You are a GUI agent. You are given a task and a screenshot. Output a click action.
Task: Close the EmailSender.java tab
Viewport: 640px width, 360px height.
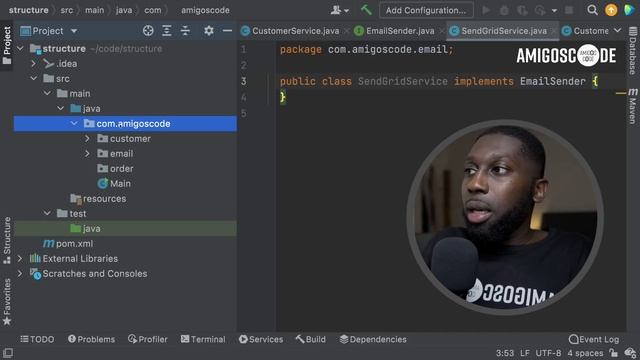click(x=441, y=31)
